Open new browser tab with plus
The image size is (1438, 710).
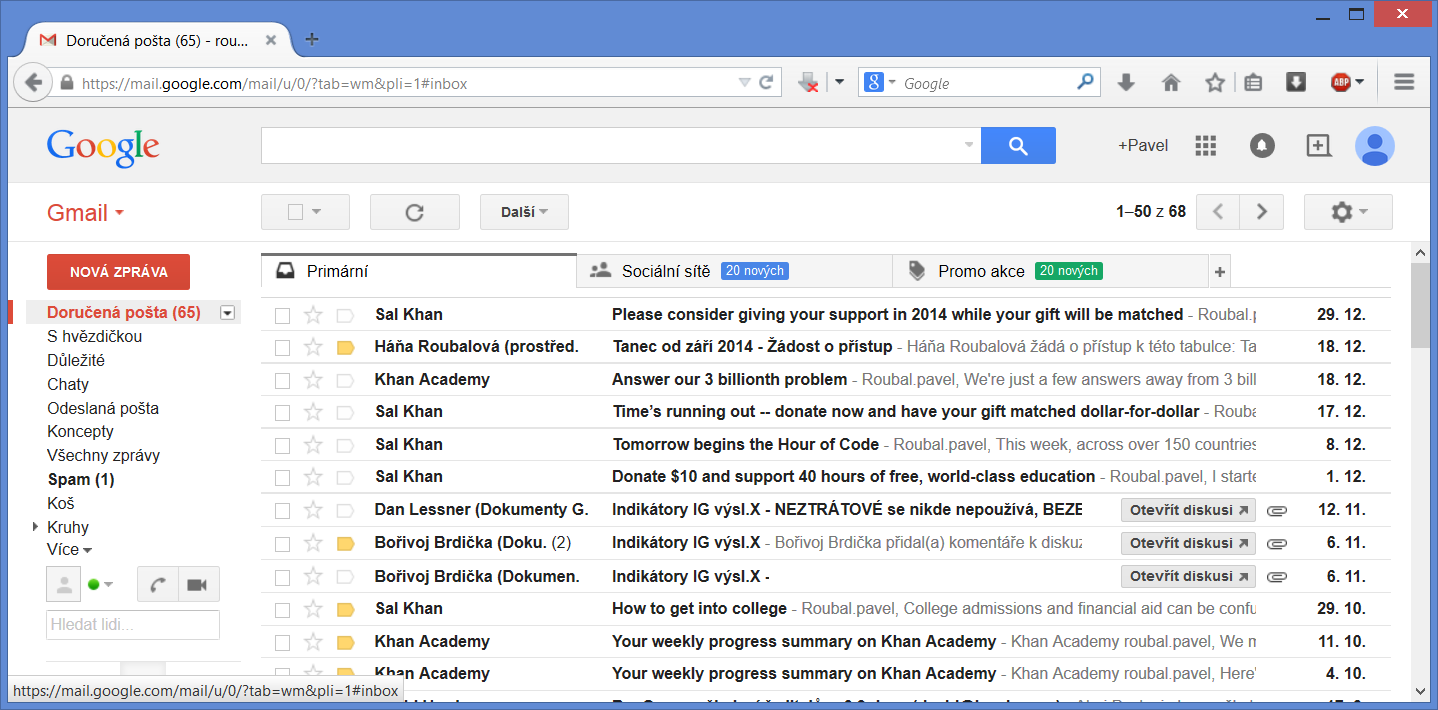[x=312, y=39]
